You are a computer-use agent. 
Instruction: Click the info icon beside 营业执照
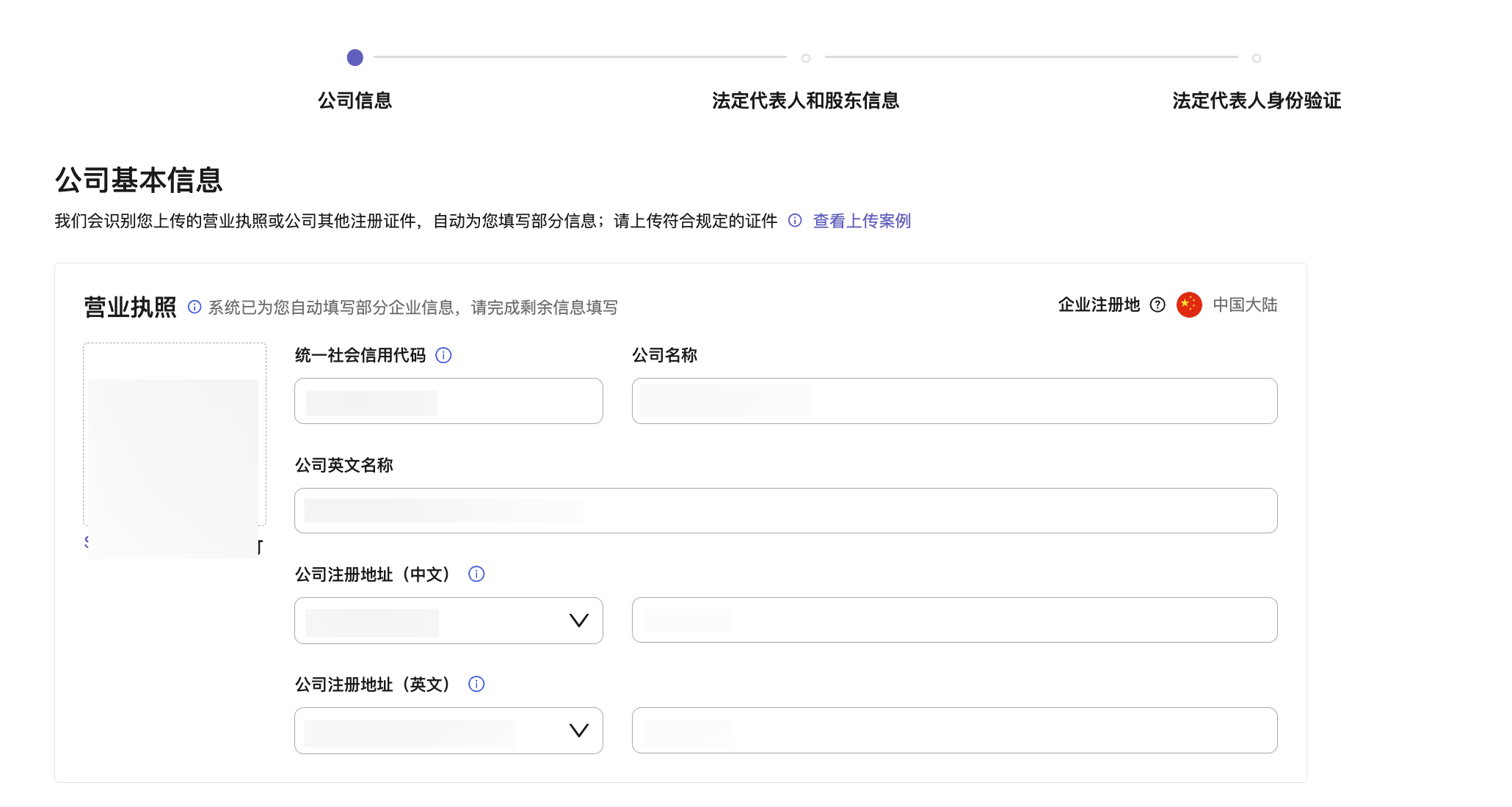click(x=194, y=308)
